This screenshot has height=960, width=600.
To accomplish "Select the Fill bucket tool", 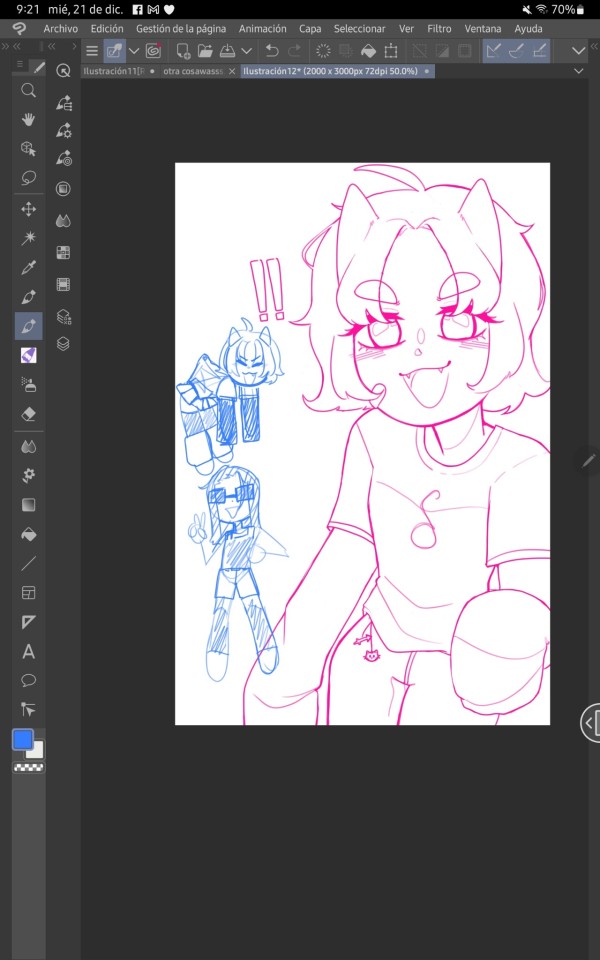I will coord(28,534).
